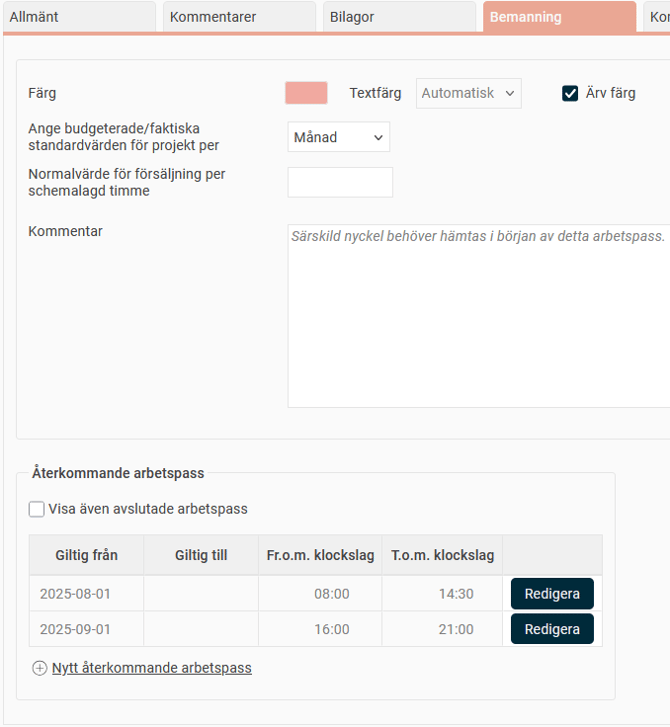
Task: Switch to the Allmänt tab
Action: 78,17
